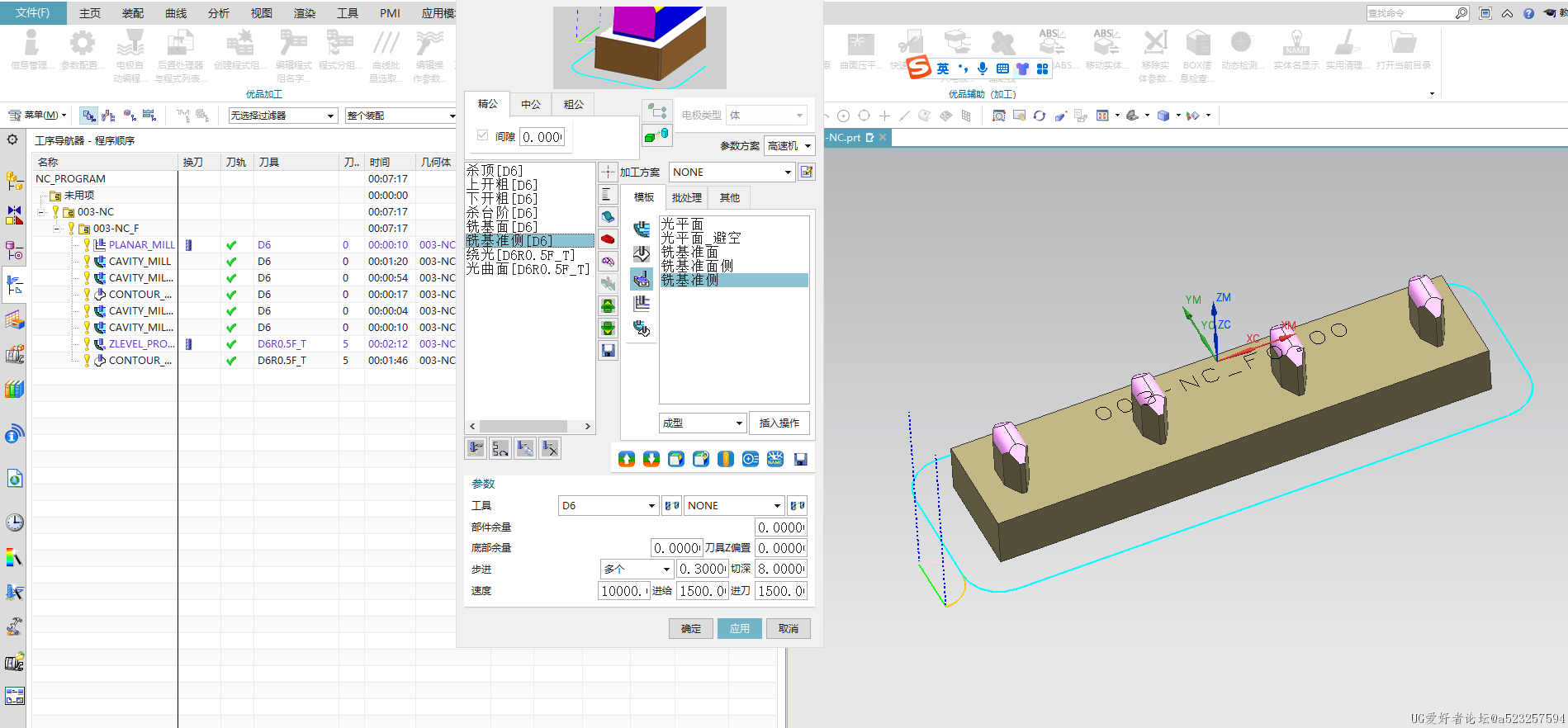This screenshot has height=728, width=1568.
Task: Open the 工具 D6 dropdown
Action: tap(609, 505)
